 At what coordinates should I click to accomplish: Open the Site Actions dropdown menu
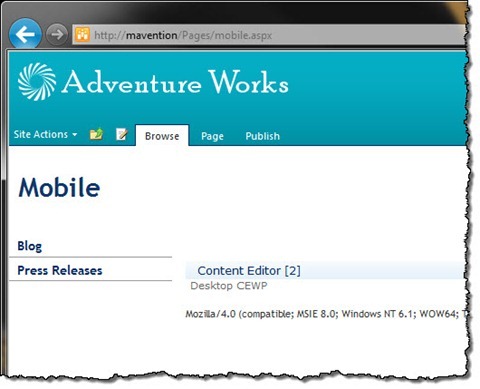coord(45,134)
